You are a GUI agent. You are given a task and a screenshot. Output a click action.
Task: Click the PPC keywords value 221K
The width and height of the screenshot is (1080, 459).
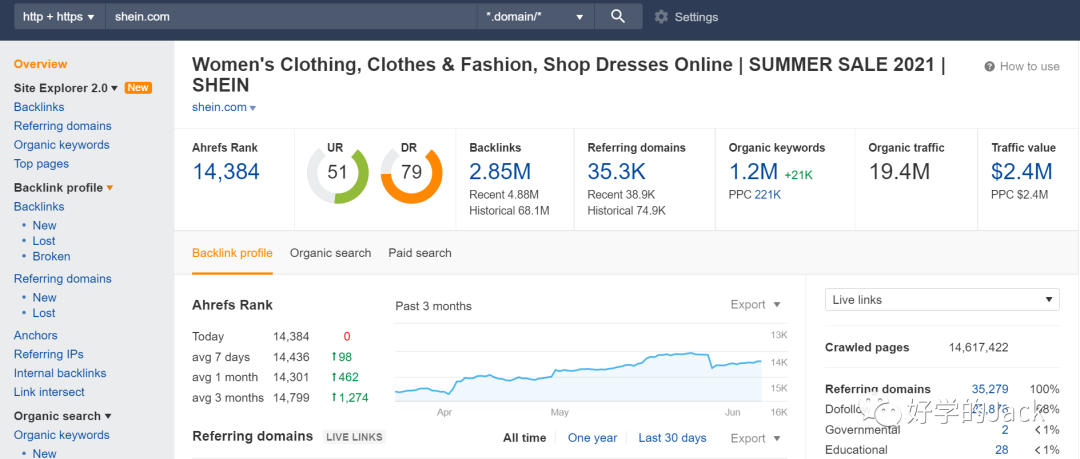(x=769, y=195)
